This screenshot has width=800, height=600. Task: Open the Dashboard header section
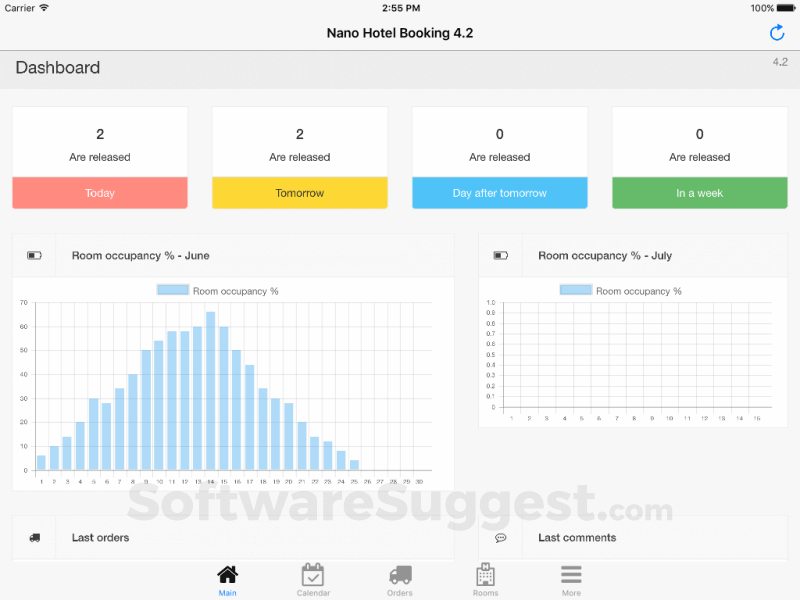(57, 68)
